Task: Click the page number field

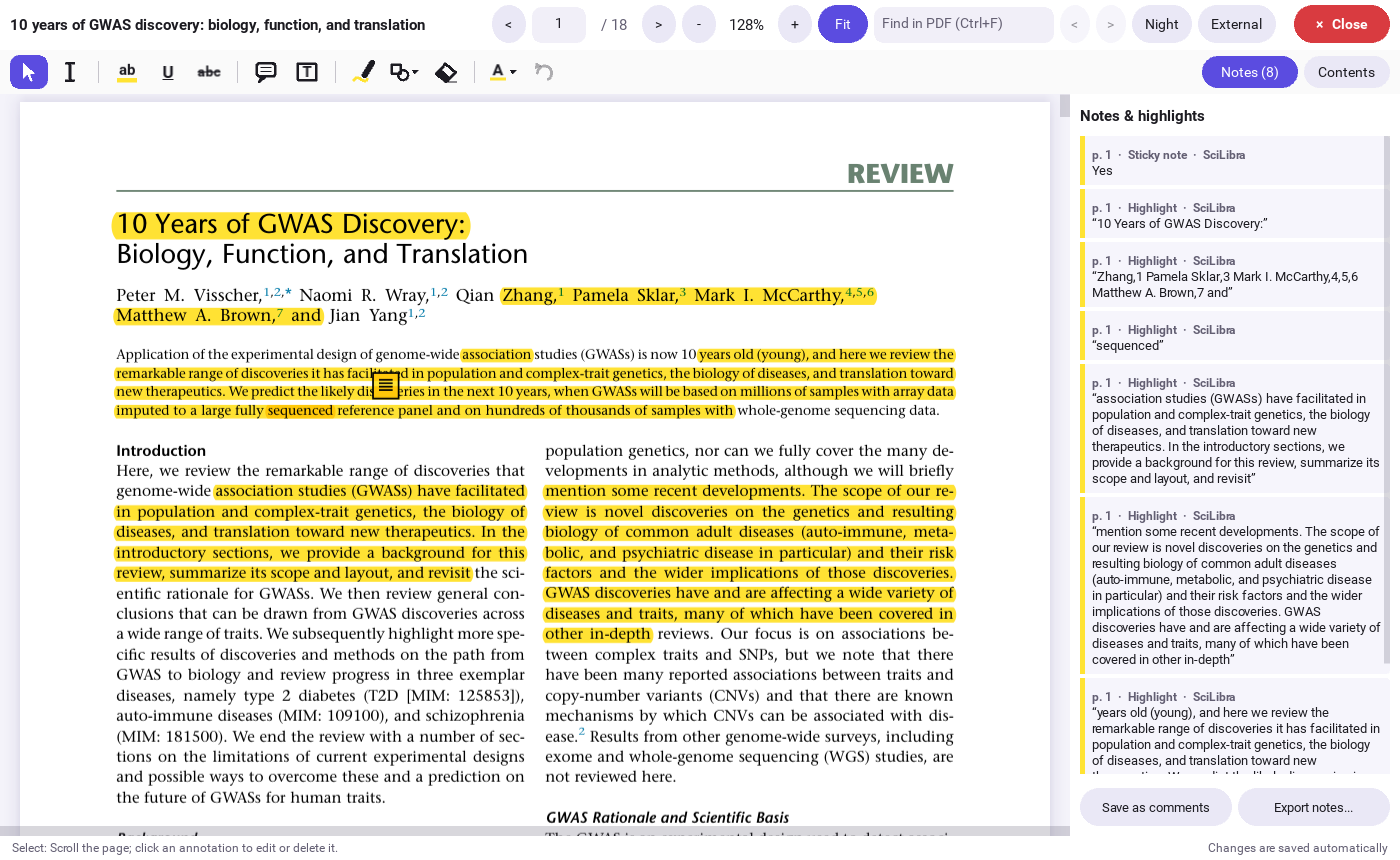Action: click(x=559, y=24)
